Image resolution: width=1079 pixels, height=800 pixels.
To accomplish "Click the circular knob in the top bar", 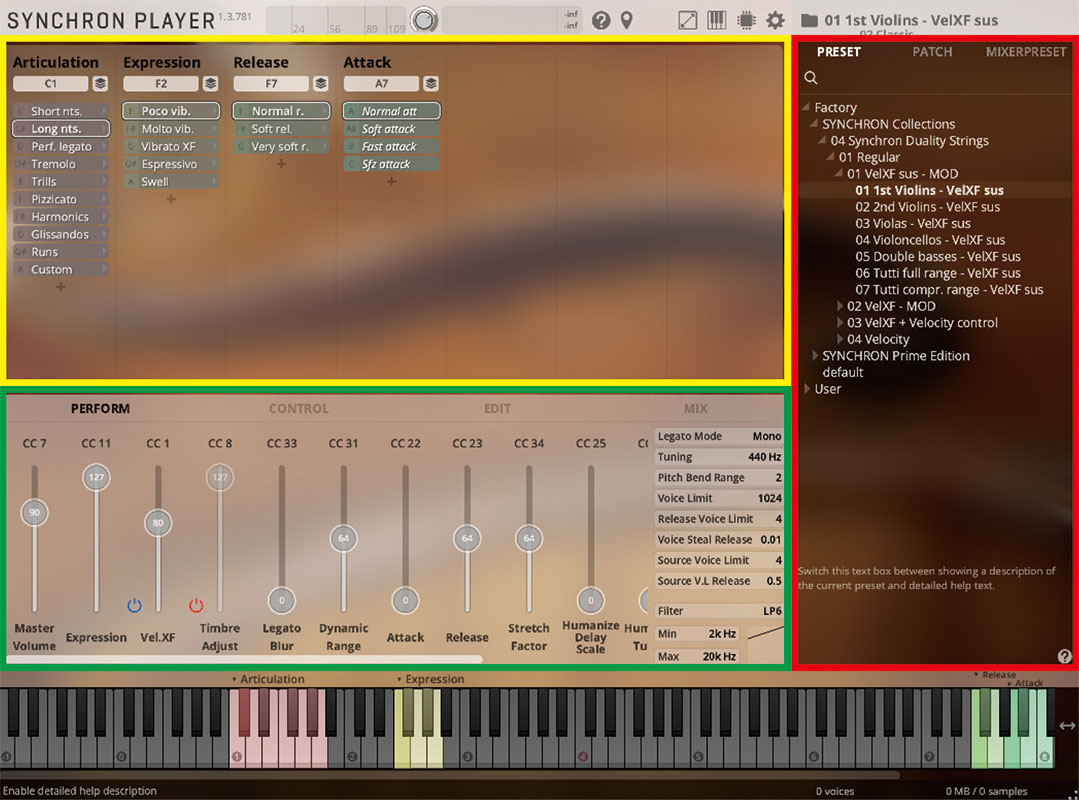I will [x=424, y=21].
